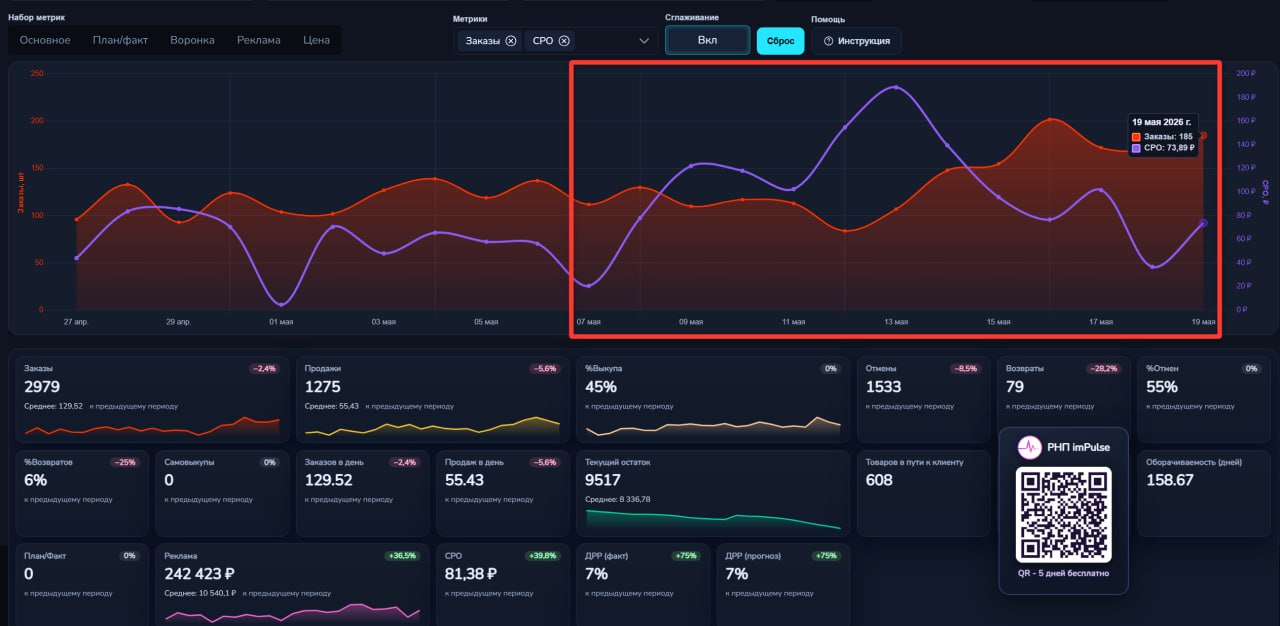The image size is (1280, 626).
Task: Click 'Среднее: 8 336,78' in Текущий остаток card
Action: coord(618,499)
